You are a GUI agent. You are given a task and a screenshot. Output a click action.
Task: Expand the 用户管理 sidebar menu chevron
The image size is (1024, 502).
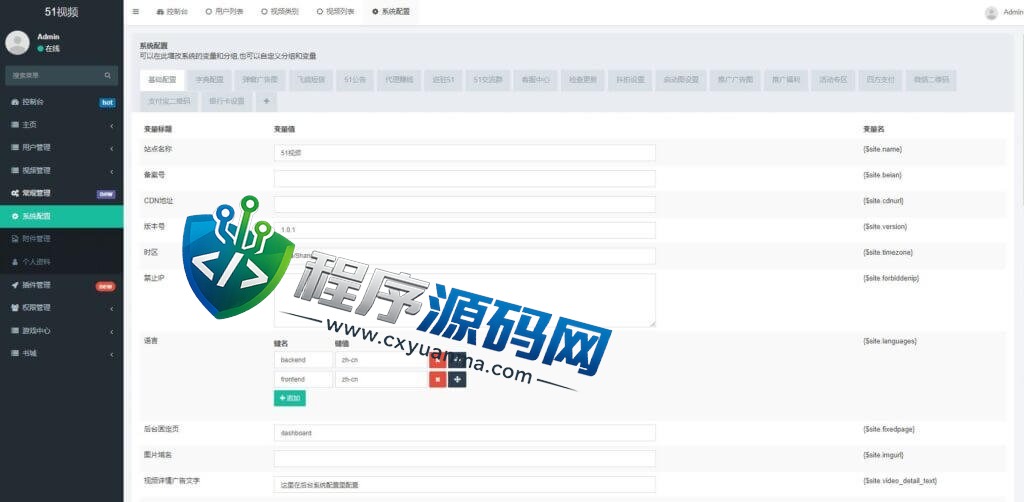pyautogui.click(x=112, y=148)
